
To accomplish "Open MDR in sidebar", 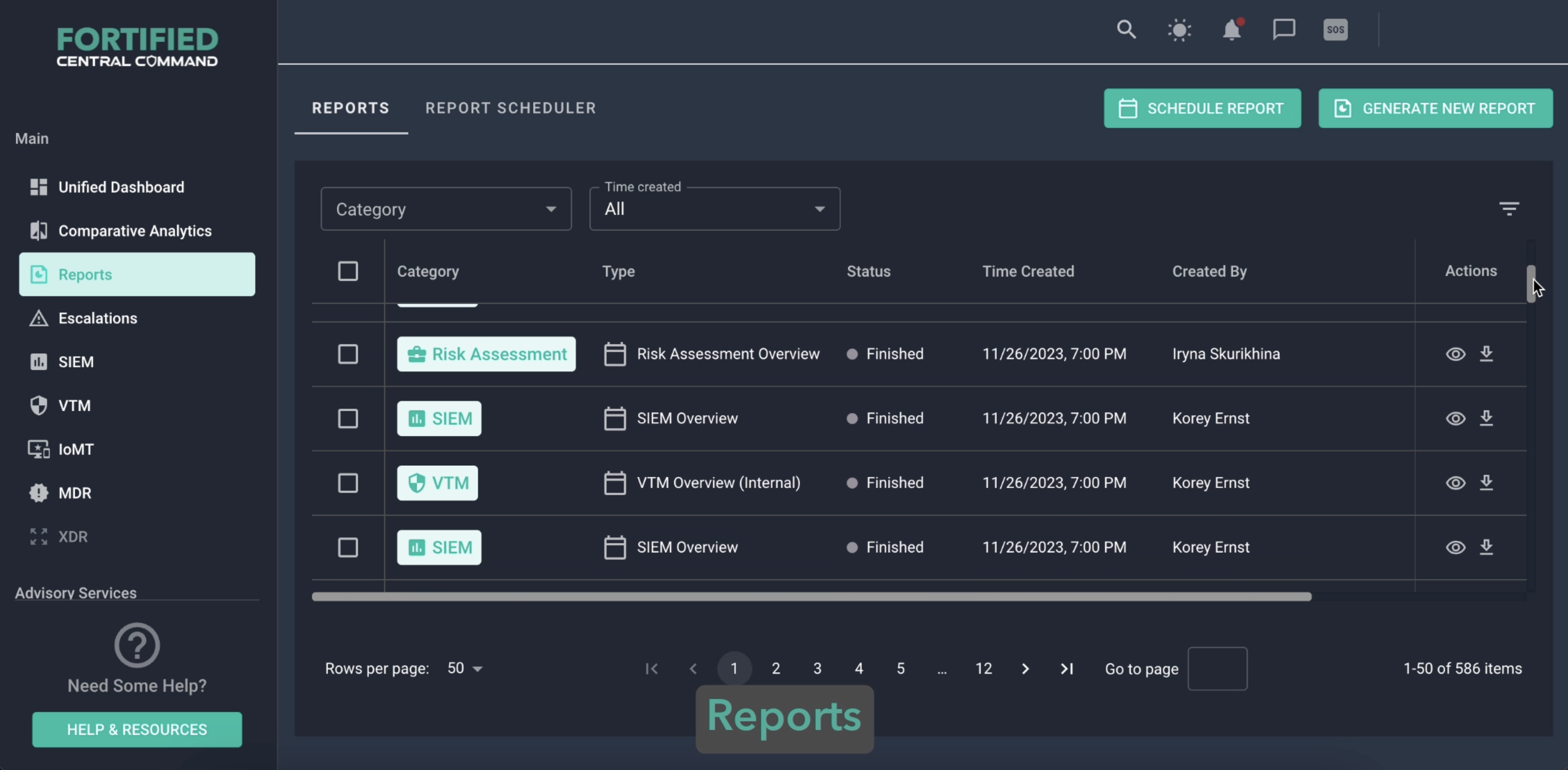I will [x=137, y=493].
